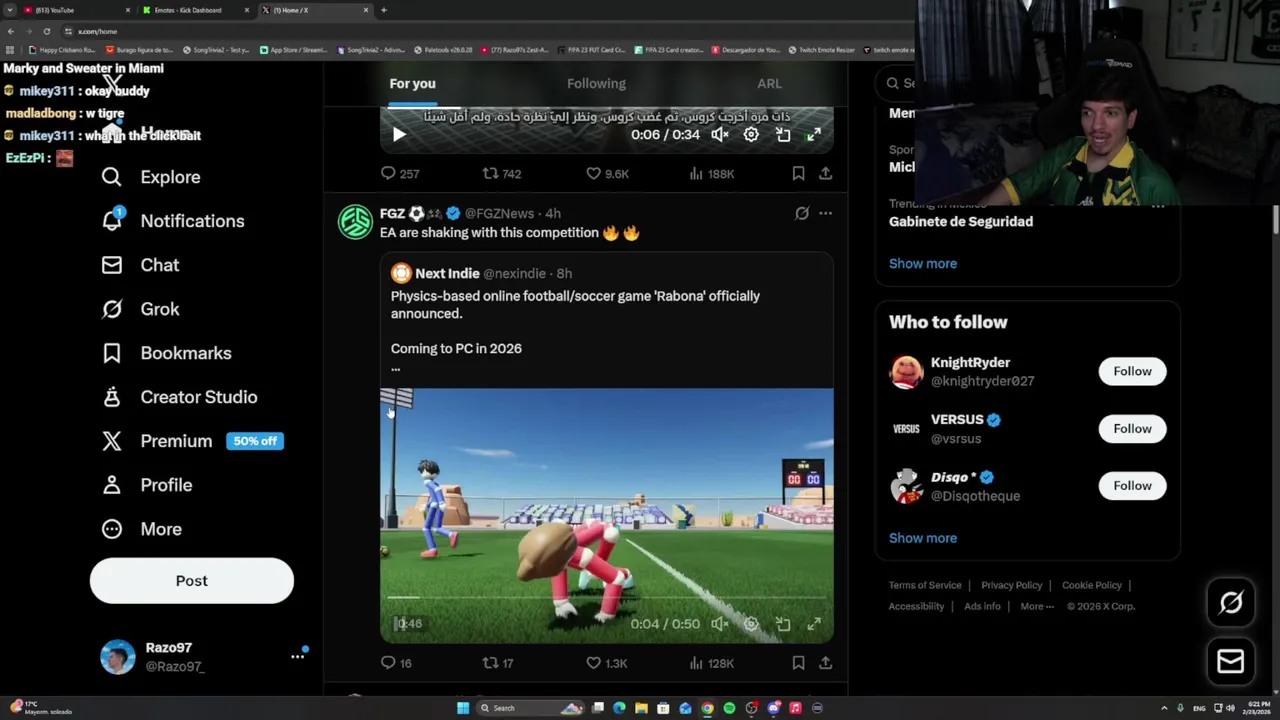Viewport: 1280px width, 720px height.
Task: Fullscreen the top Arabic-caption video
Action: click(x=814, y=134)
